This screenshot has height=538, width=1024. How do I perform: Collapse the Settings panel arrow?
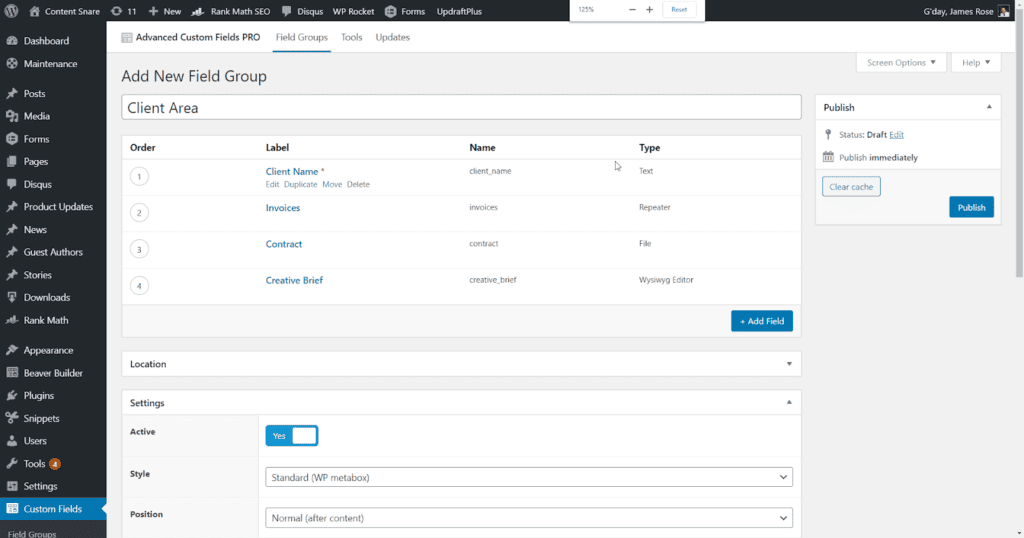pyautogui.click(x=789, y=402)
